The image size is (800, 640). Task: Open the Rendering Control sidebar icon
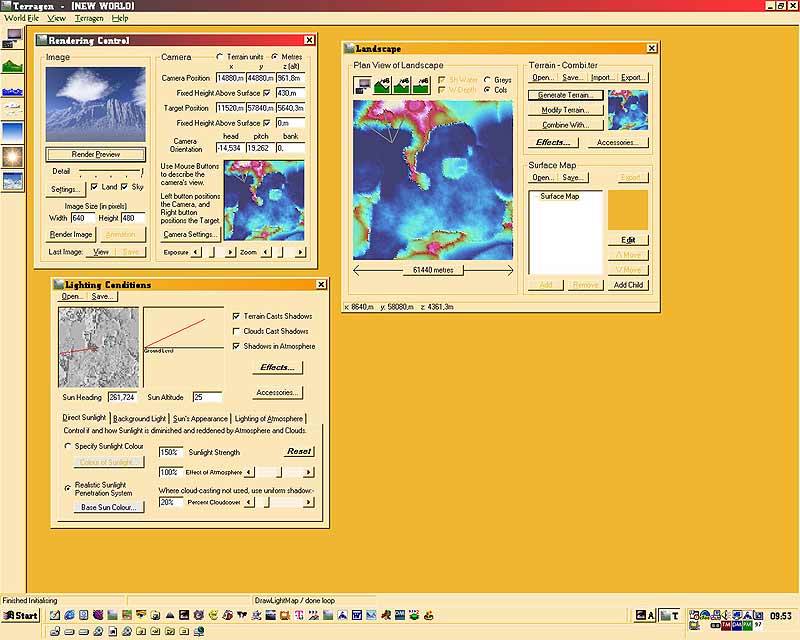[14, 39]
